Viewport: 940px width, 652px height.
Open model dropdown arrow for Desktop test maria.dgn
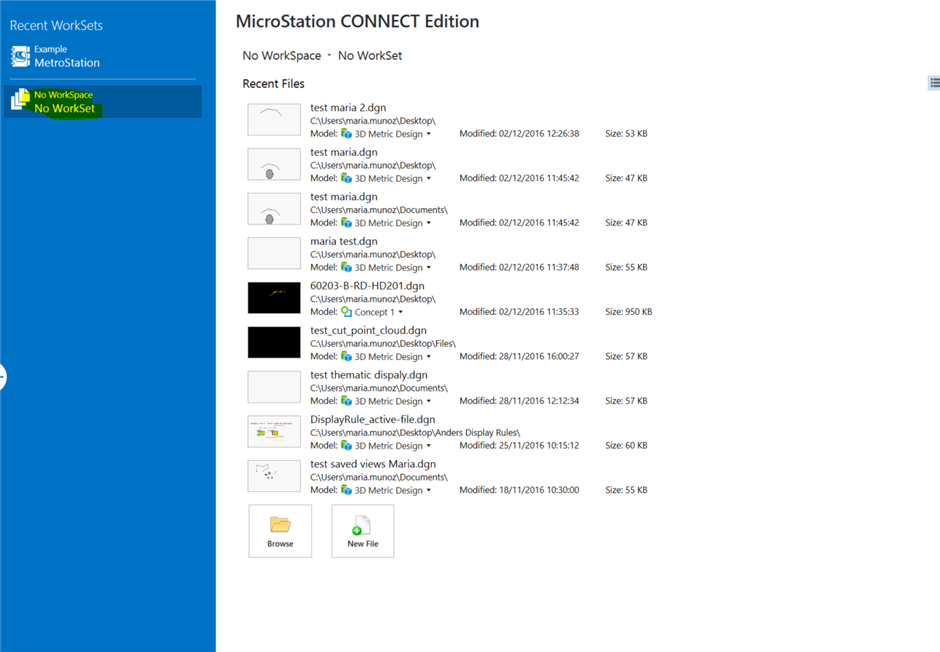click(429, 179)
